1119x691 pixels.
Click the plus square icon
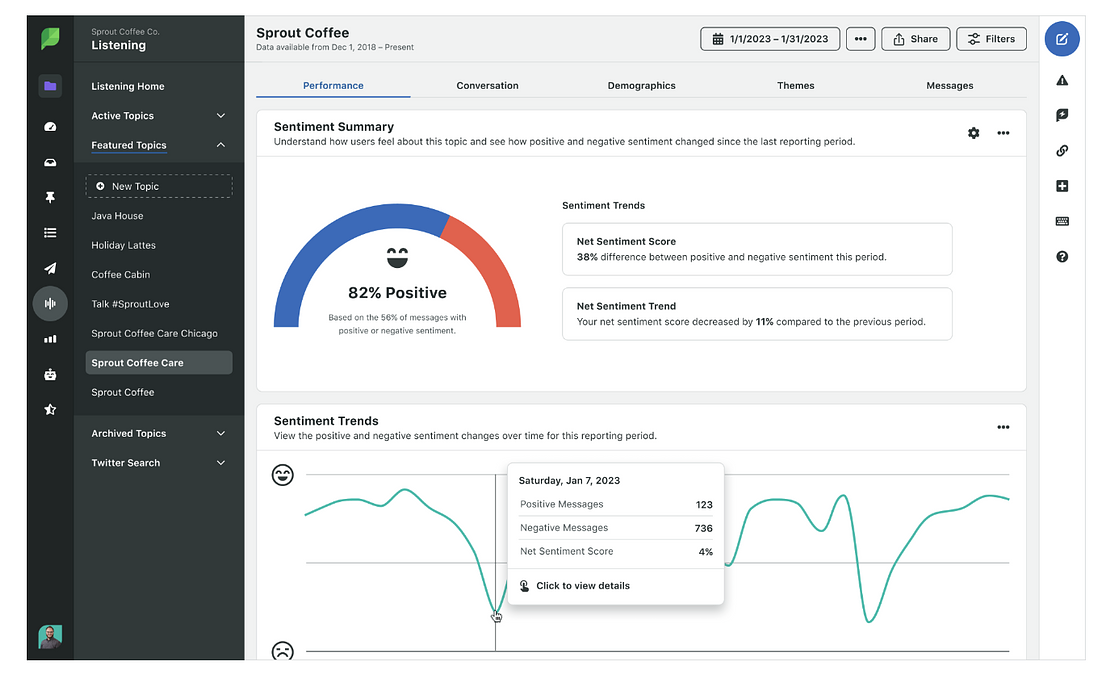1062,186
